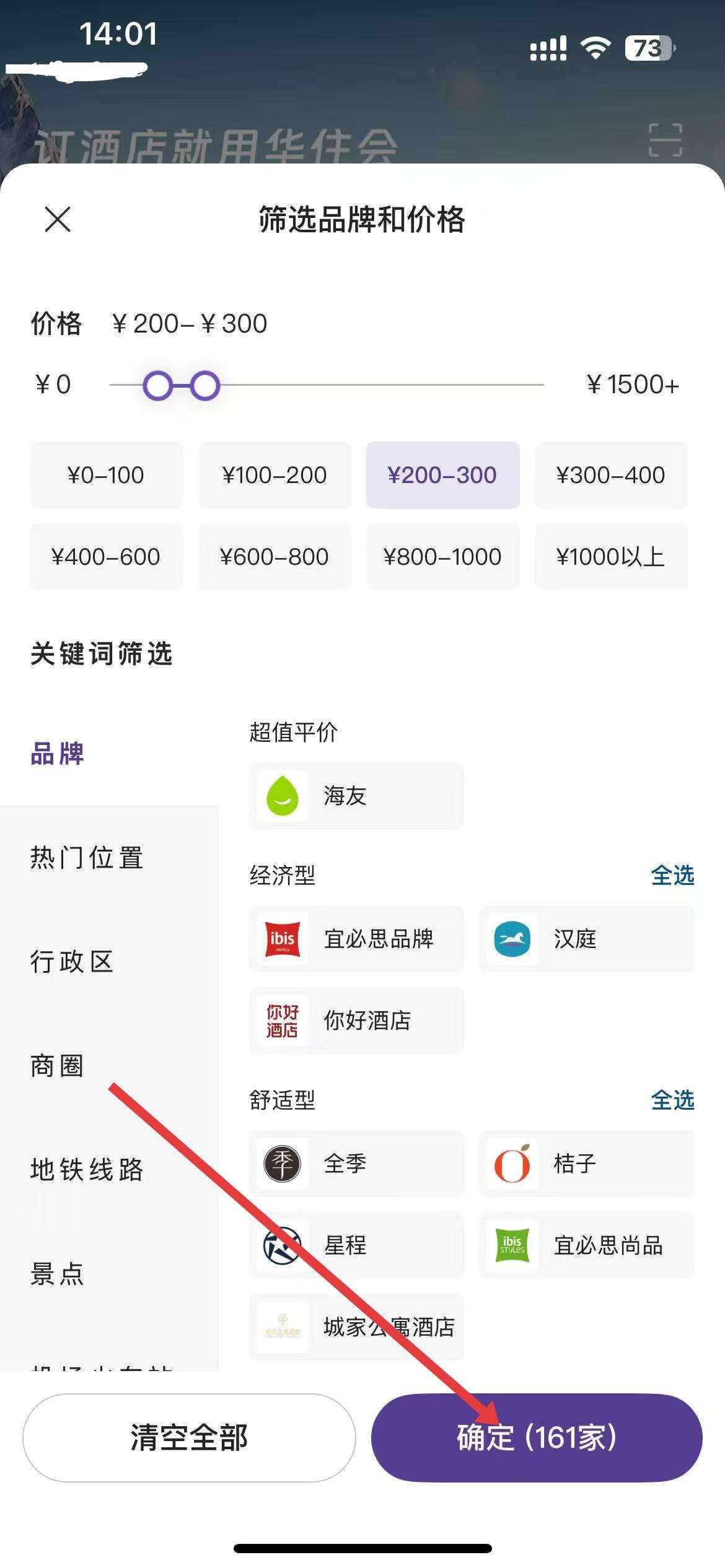Click the right handle of the price slider
This screenshot has height=1568, width=725.
pyautogui.click(x=204, y=385)
